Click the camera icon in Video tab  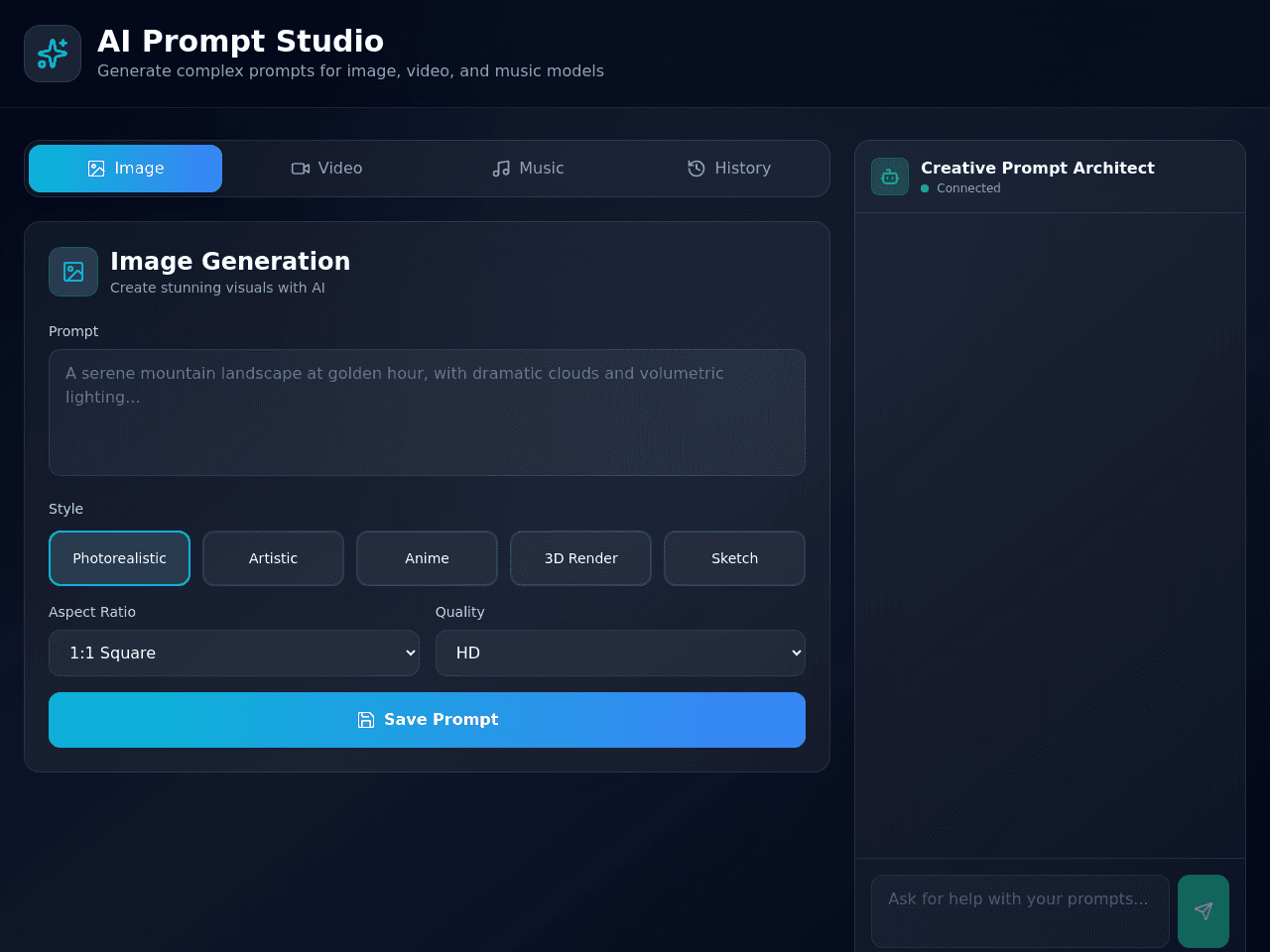click(301, 169)
